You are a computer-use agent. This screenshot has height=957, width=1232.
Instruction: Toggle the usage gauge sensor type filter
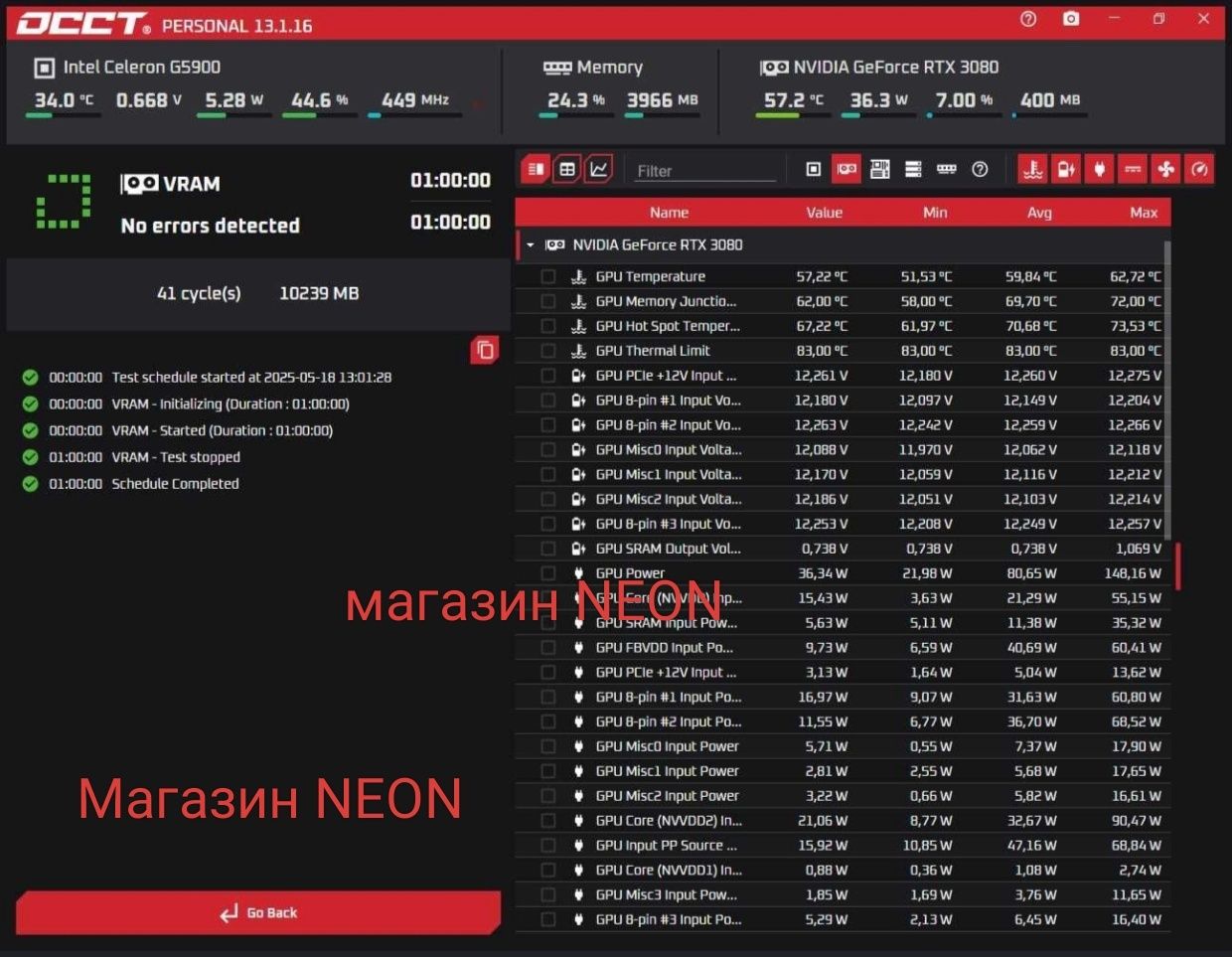coord(1199,170)
